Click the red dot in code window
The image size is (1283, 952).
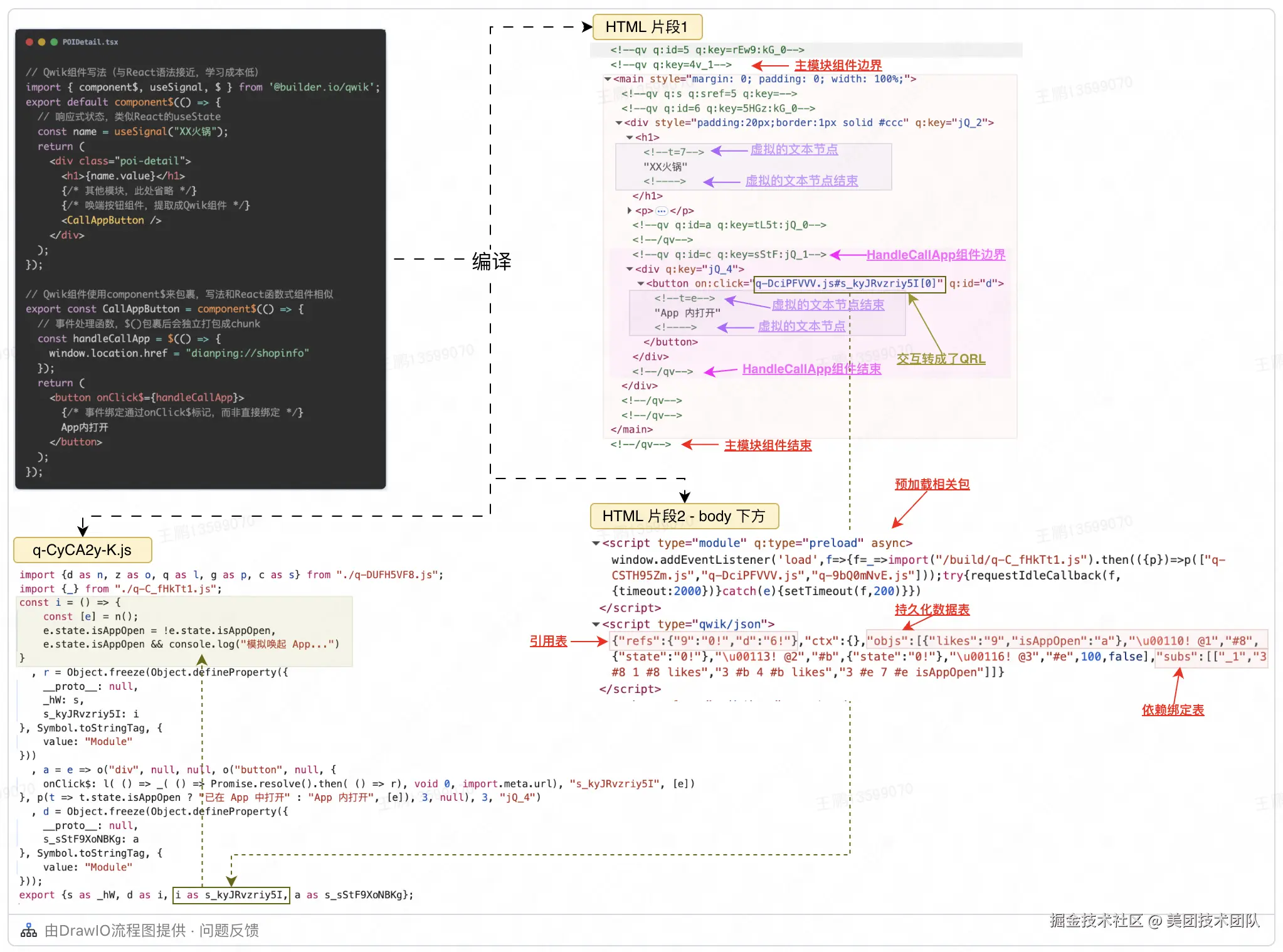pyautogui.click(x=29, y=42)
